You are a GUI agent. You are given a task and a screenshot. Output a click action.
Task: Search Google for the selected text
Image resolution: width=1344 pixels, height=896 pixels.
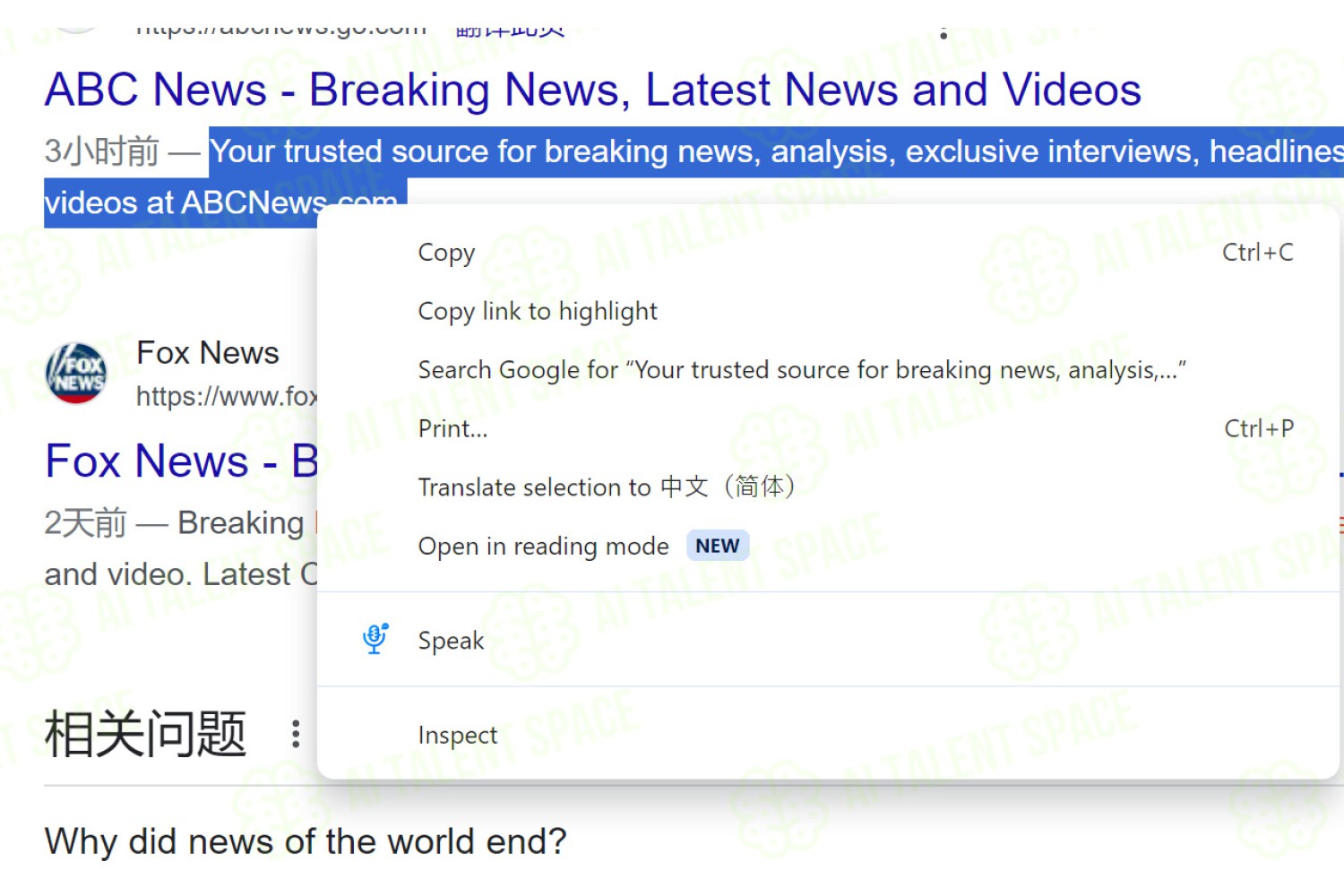click(828, 370)
